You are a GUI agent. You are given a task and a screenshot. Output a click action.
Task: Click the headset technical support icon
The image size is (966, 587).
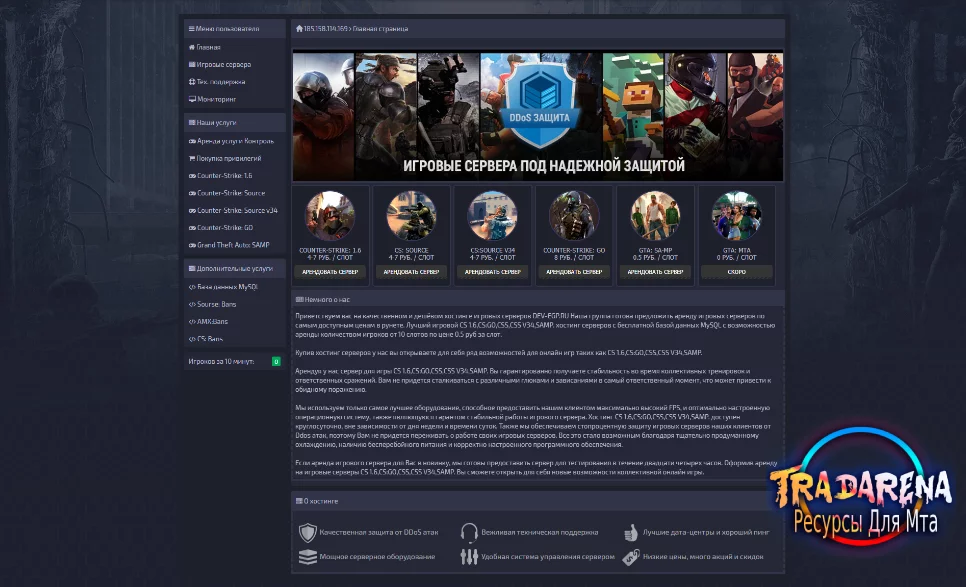tap(469, 532)
